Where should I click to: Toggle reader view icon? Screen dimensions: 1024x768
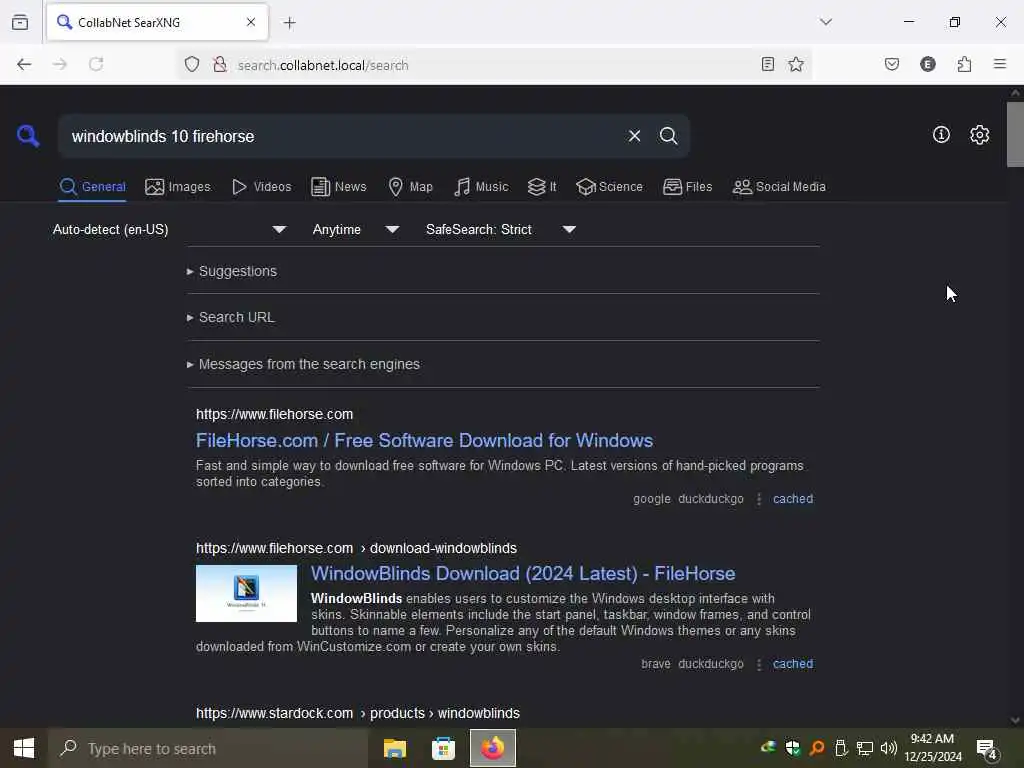click(x=768, y=64)
